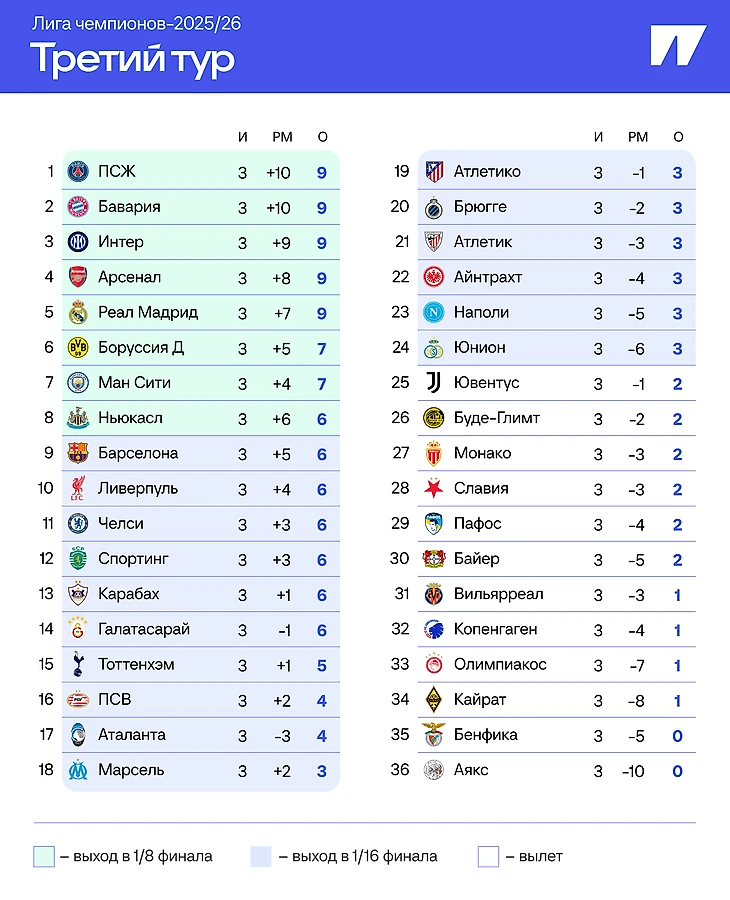Click the Arsenal club badge
Viewport: 730px width, 900px height.
pyautogui.click(x=78, y=277)
